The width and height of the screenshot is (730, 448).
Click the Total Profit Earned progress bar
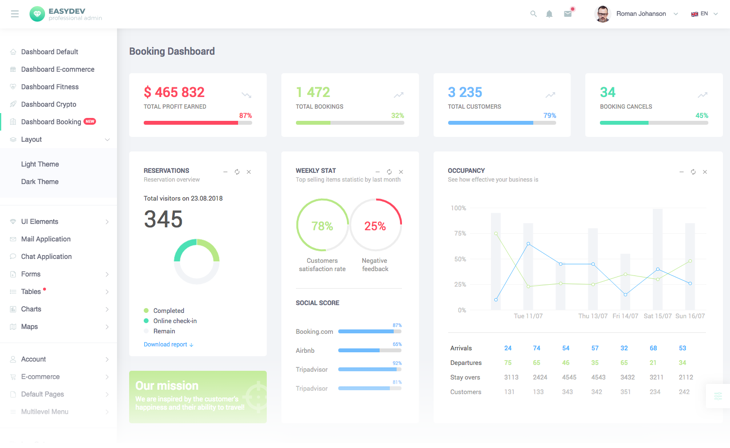pos(198,123)
